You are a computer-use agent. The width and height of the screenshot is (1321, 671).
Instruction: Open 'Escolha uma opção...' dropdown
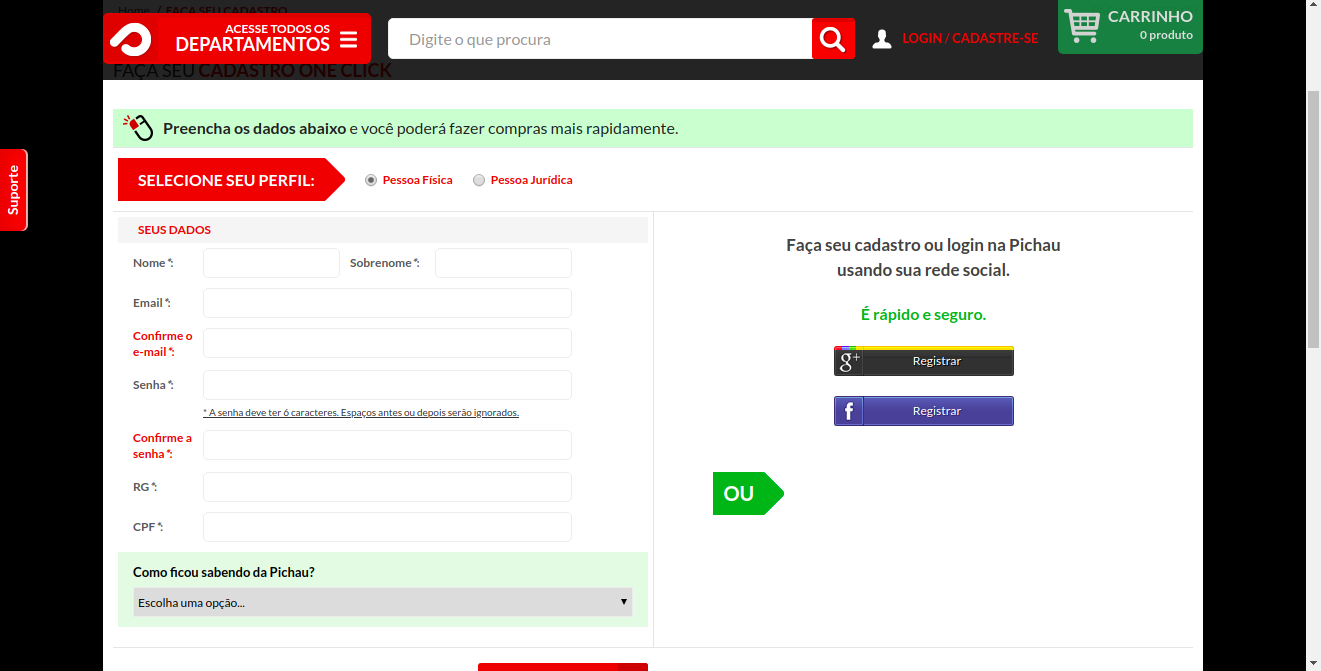[383, 602]
